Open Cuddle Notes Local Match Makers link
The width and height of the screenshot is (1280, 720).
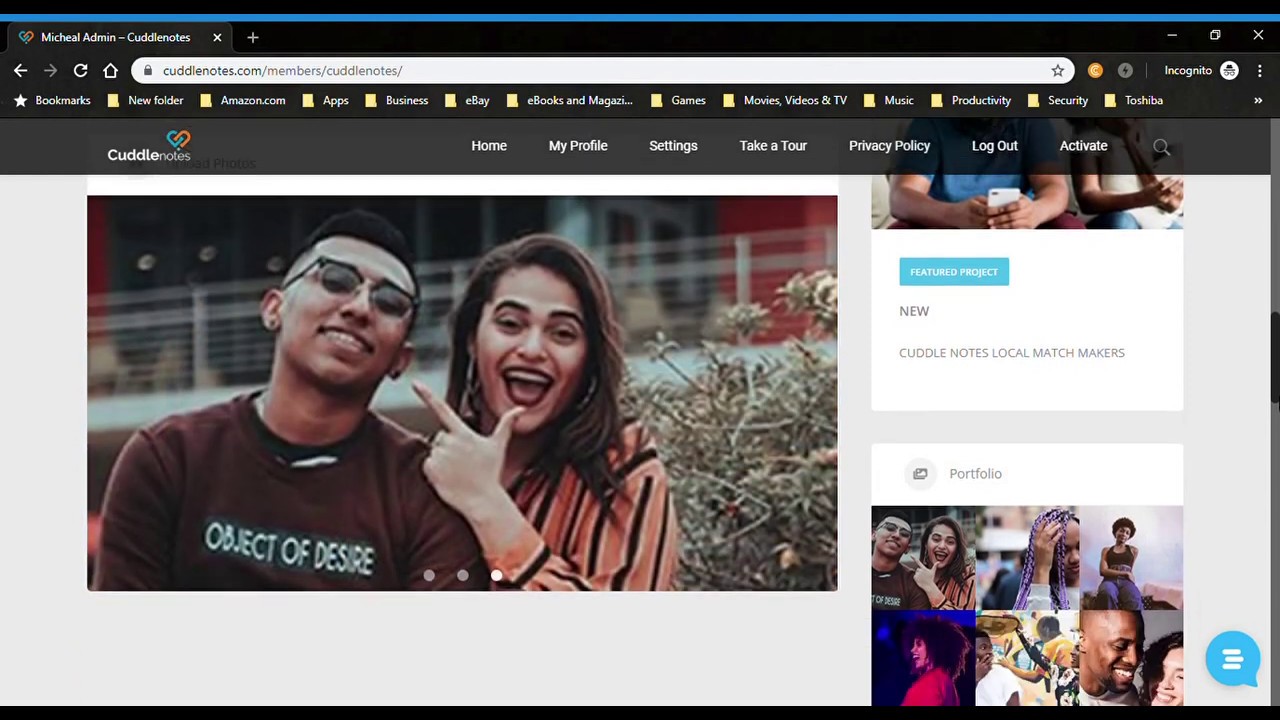(x=1012, y=353)
